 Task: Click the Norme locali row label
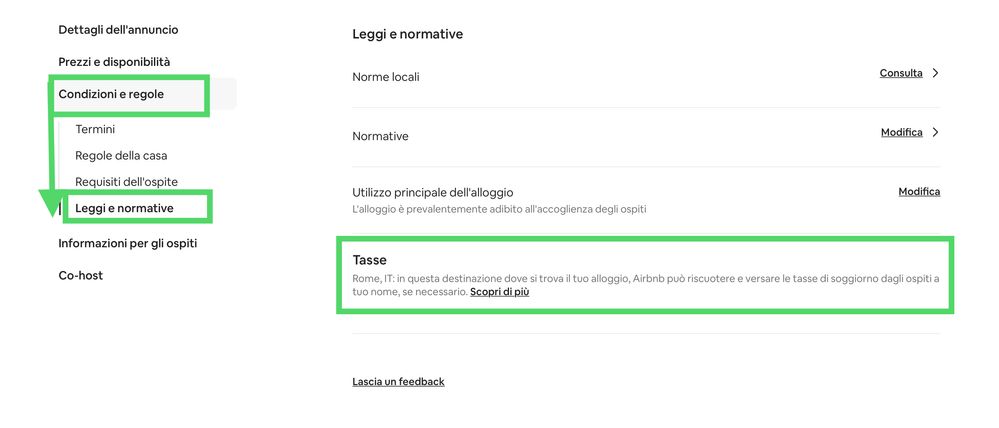[x=386, y=77]
